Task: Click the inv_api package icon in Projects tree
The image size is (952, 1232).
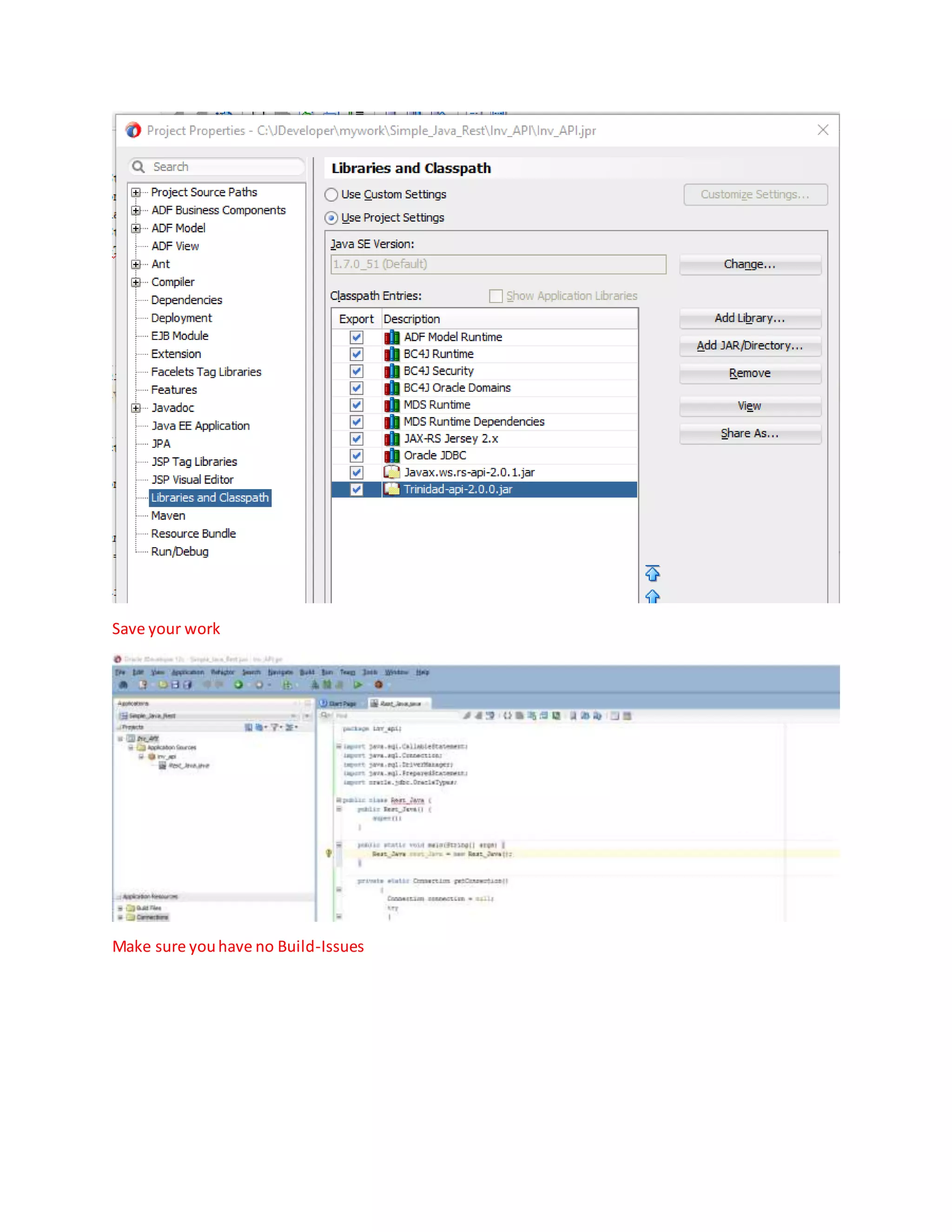Action: coord(152,756)
